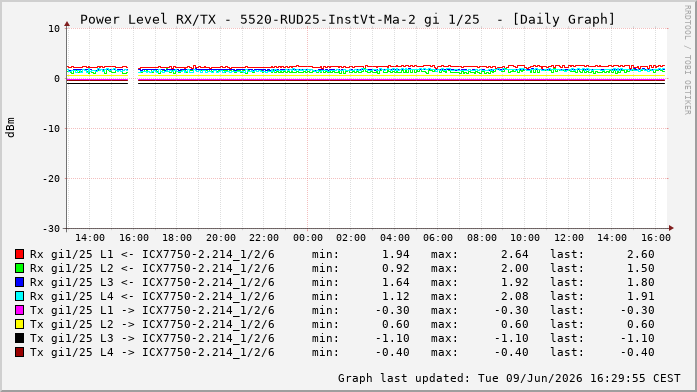Click the 18:00 time axis label
The height and width of the screenshot is (392, 697).
coord(177,238)
